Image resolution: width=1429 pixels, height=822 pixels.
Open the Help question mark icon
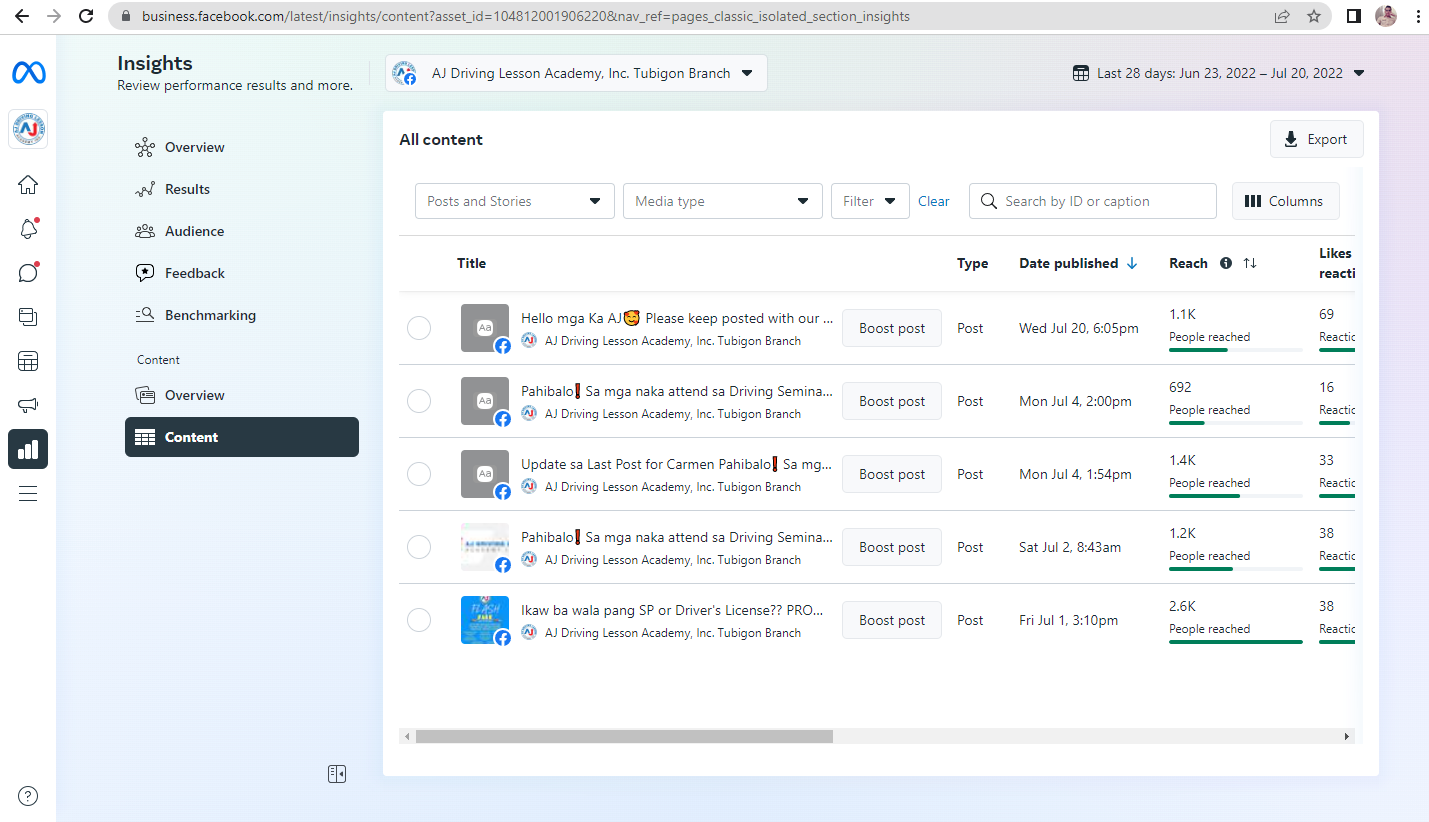click(28, 796)
